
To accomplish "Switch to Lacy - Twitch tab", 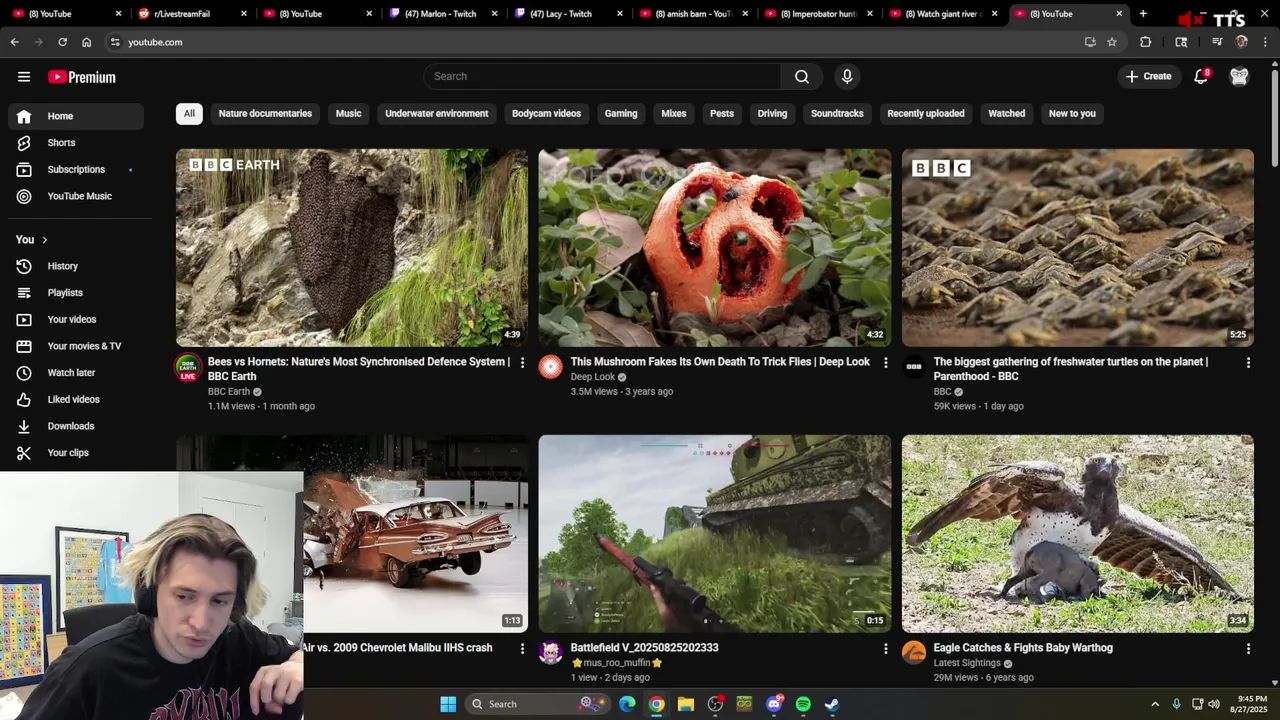I will pos(567,14).
